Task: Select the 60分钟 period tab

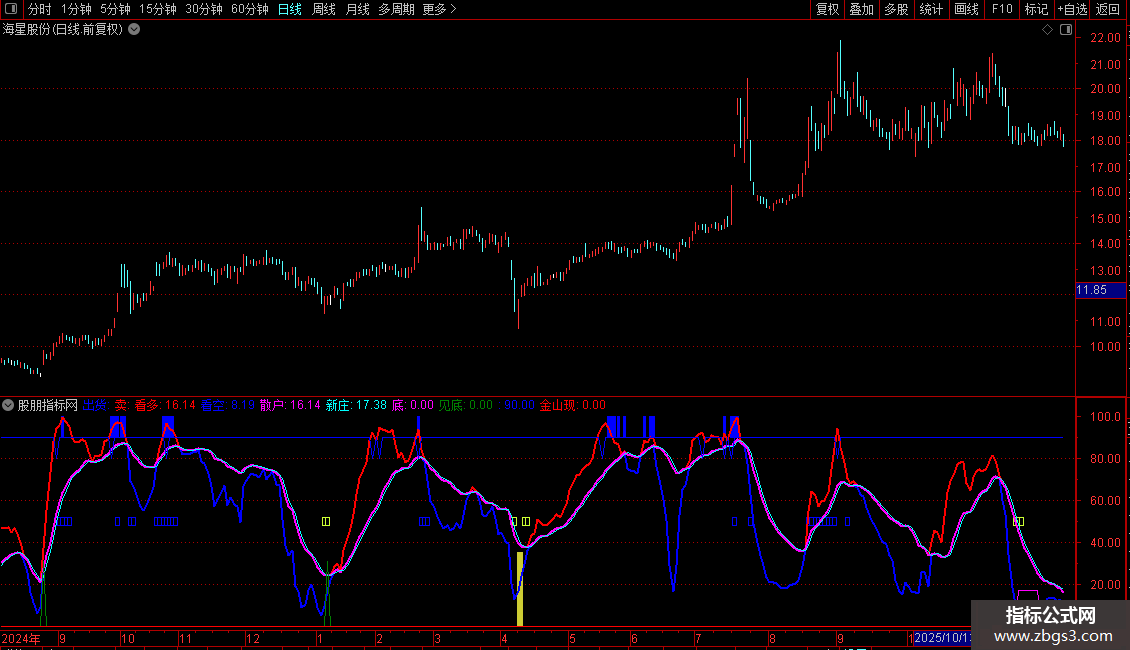Action: pyautogui.click(x=249, y=9)
